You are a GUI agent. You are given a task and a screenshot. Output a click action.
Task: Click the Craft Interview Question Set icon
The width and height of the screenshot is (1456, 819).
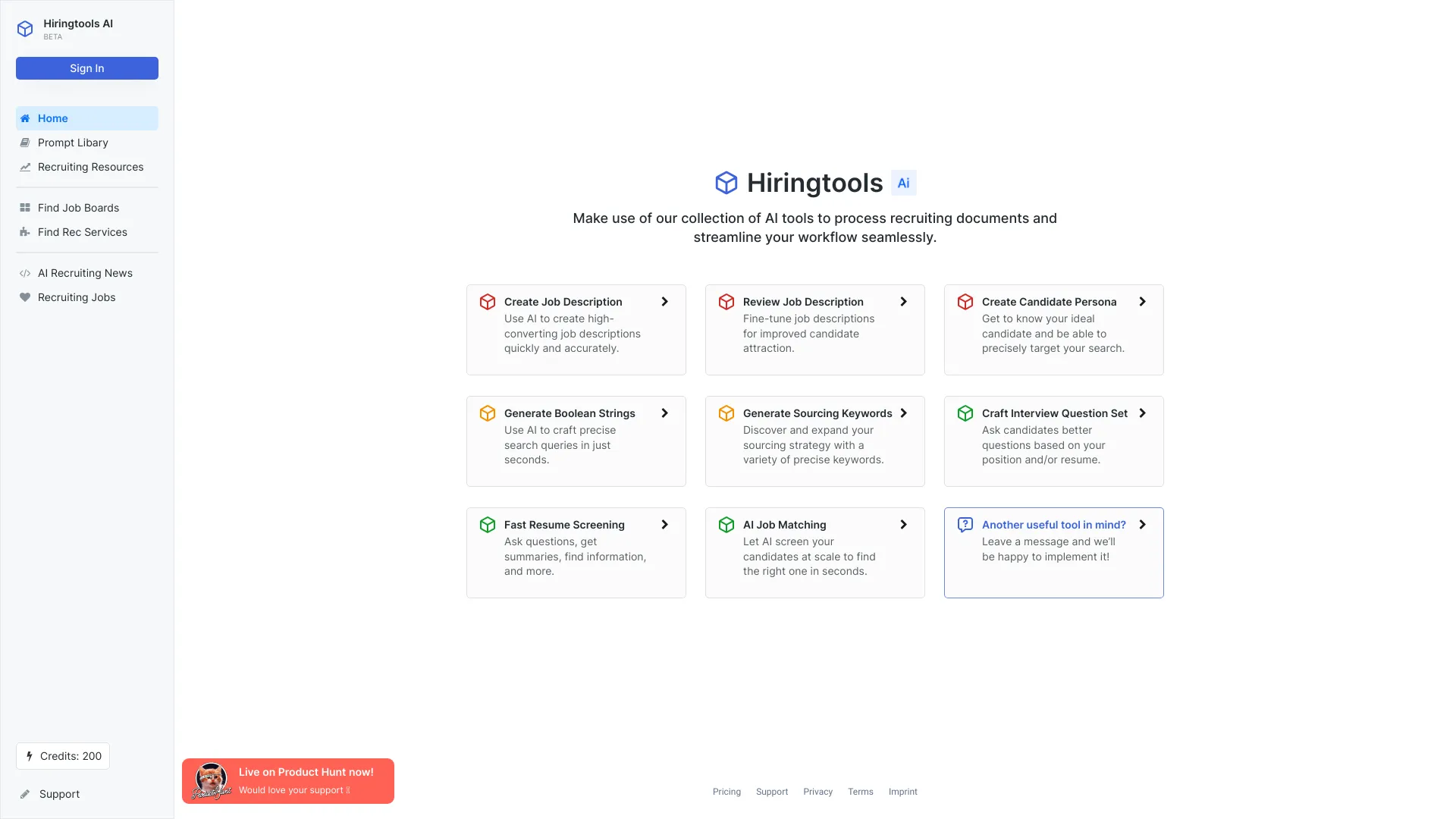[965, 412]
